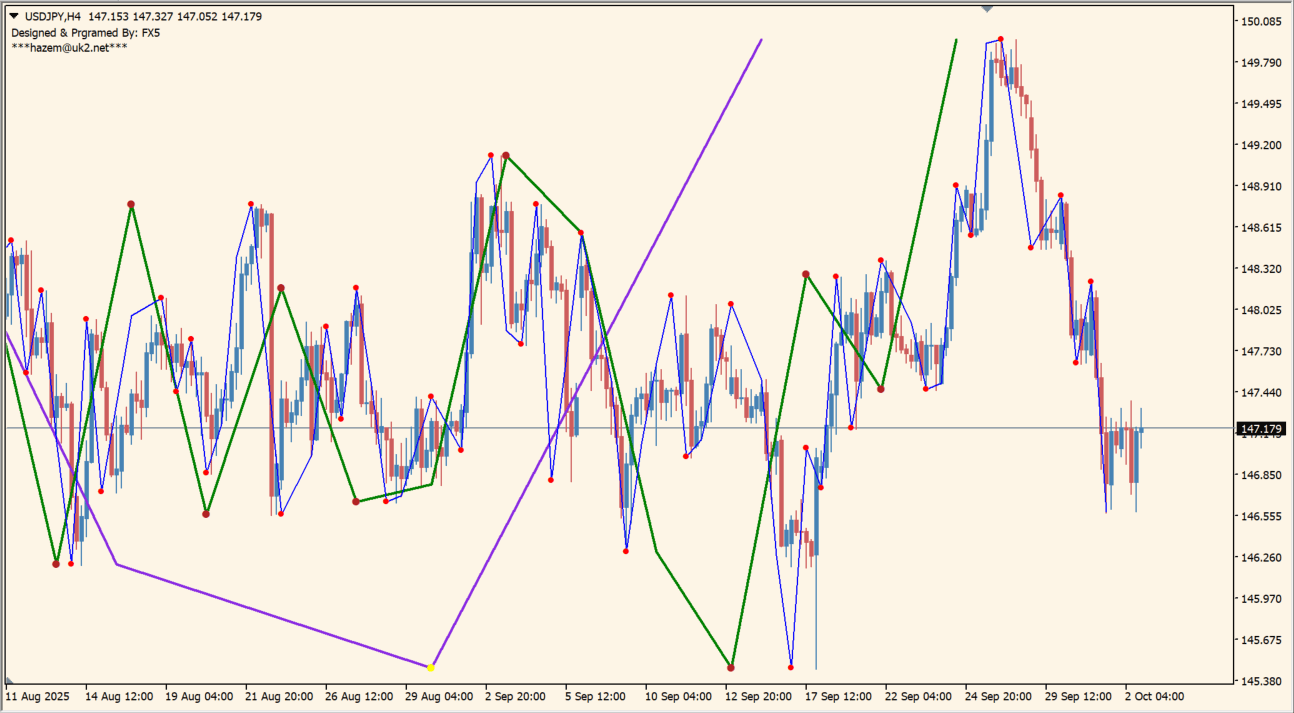Image resolution: width=1294 pixels, height=713 pixels.
Task: Click the "Designed & Prgramed By: FX5" label
Action: 85,33
